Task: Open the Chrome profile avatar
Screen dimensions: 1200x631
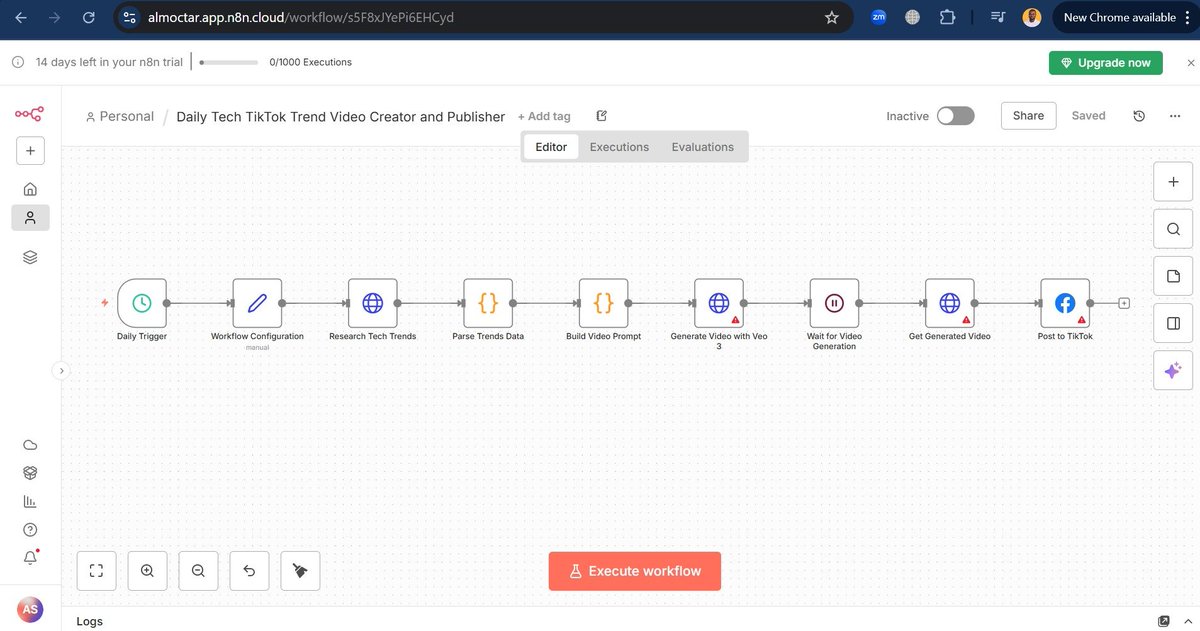Action: [x=1033, y=17]
